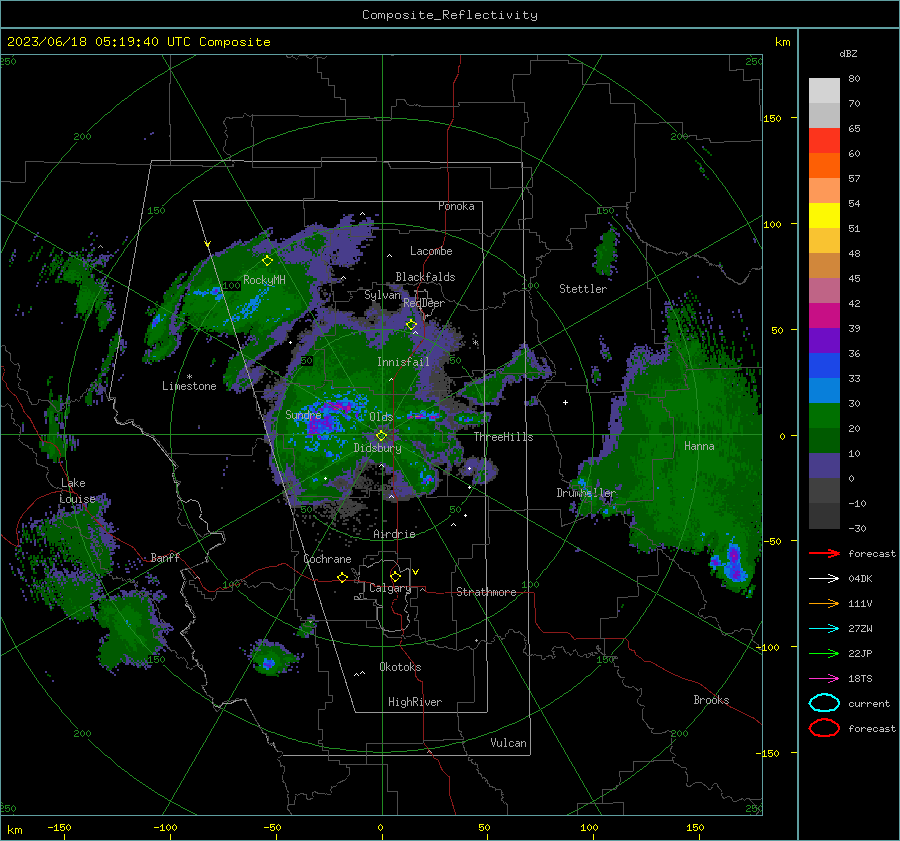Click the ThreeHills town label
This screenshot has width=900, height=841.
[x=503, y=437]
